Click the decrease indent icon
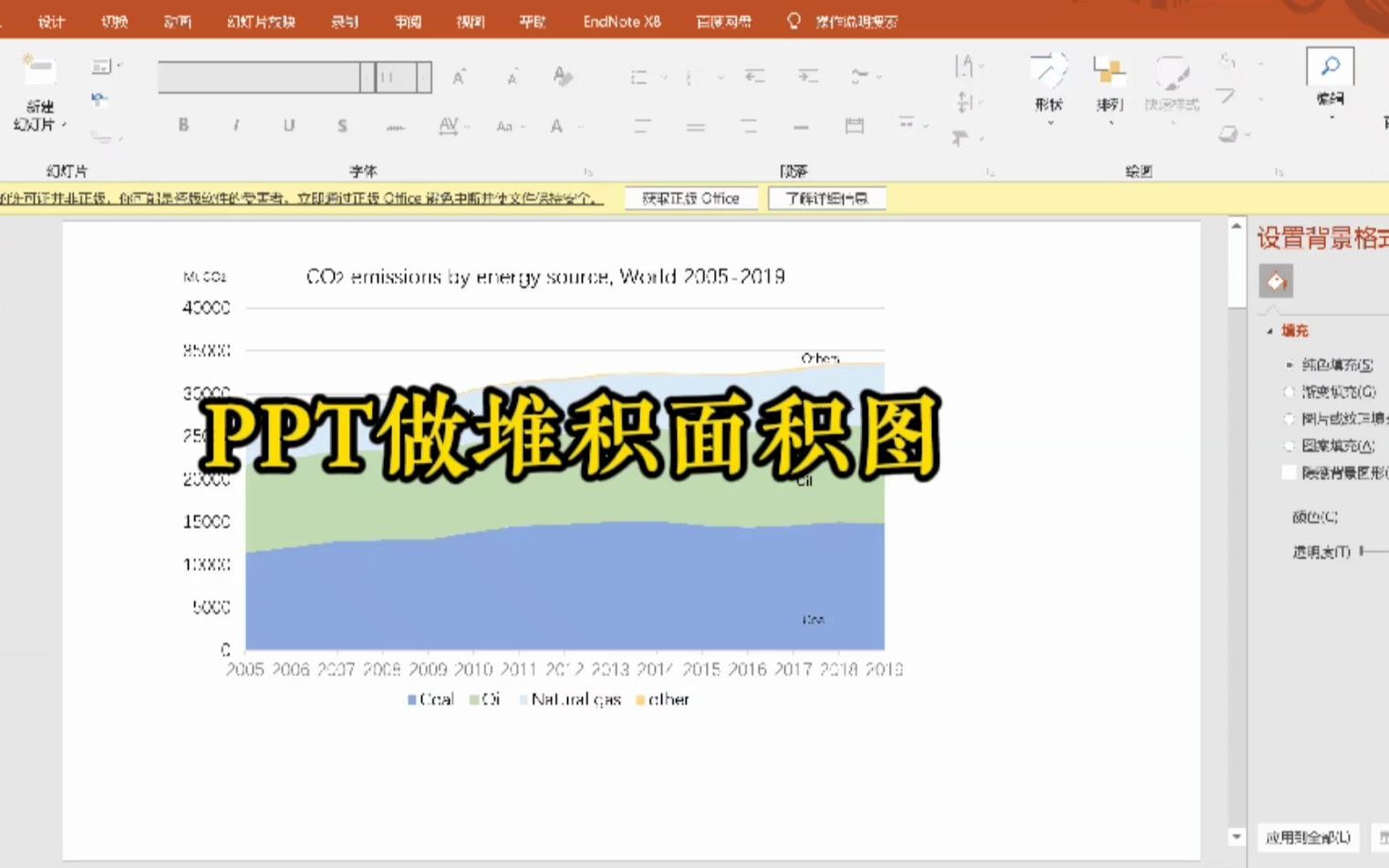The image size is (1389, 868). pos(754,77)
